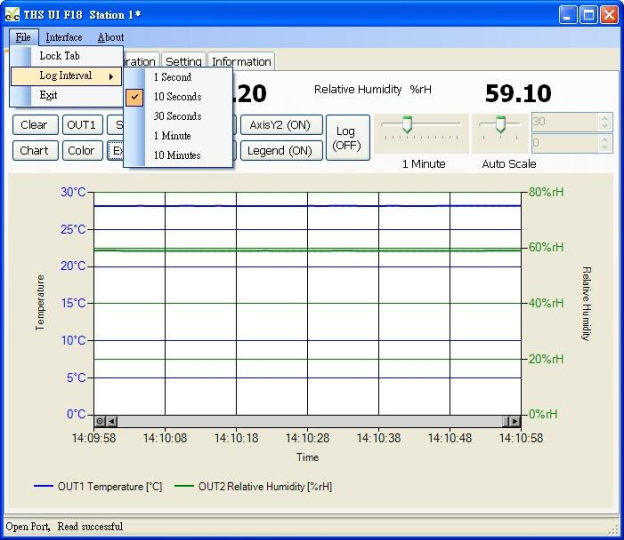Viewport: 624px width, 540px height.
Task: Select the checked 10 Seconds log interval
Action: tap(177, 97)
